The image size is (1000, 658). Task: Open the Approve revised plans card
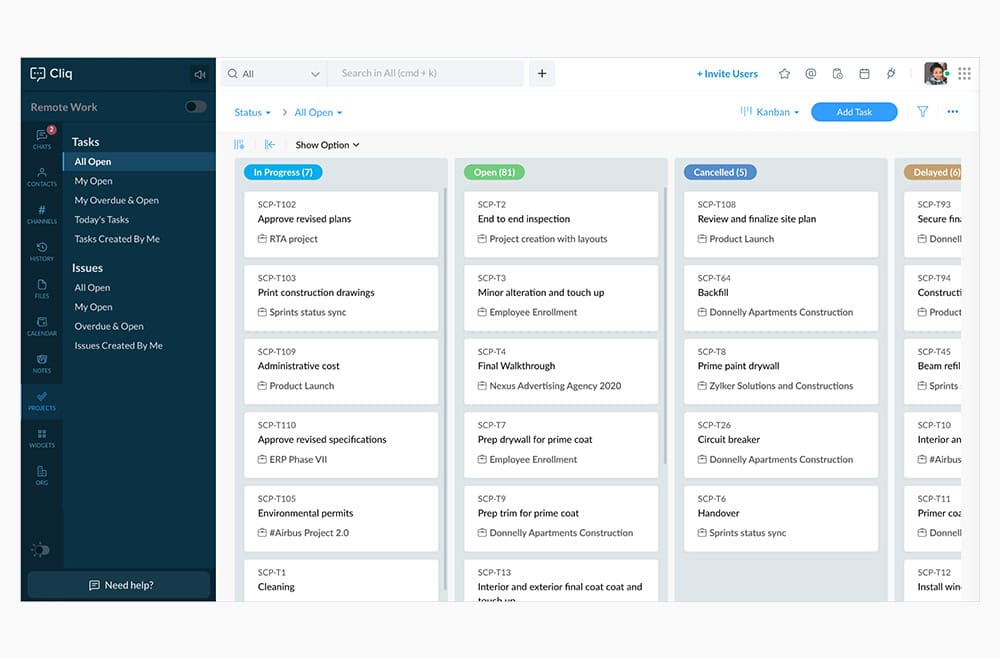coord(341,224)
